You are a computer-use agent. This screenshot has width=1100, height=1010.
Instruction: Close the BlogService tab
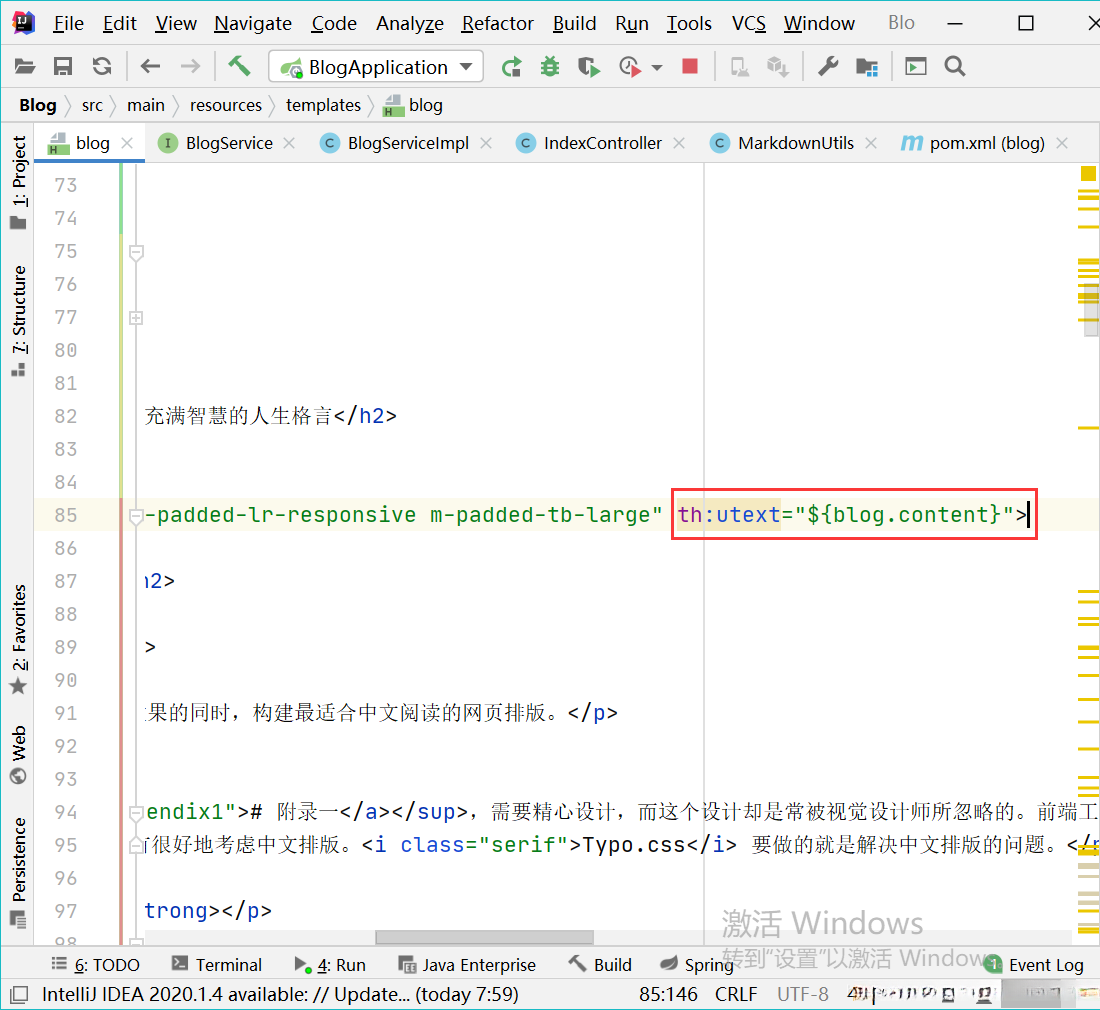coord(289,143)
